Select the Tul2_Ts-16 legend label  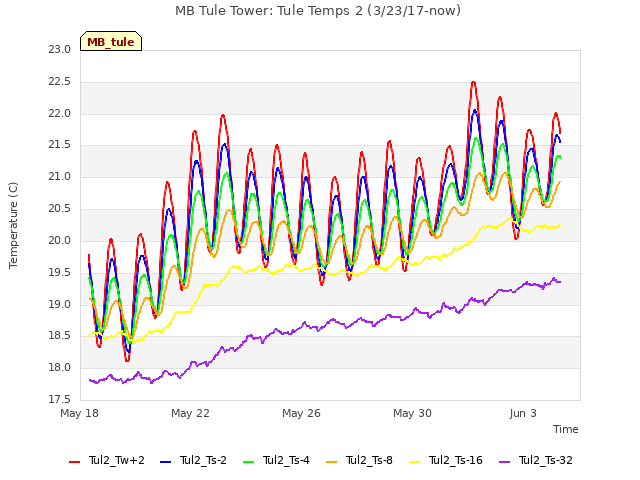tap(456, 460)
